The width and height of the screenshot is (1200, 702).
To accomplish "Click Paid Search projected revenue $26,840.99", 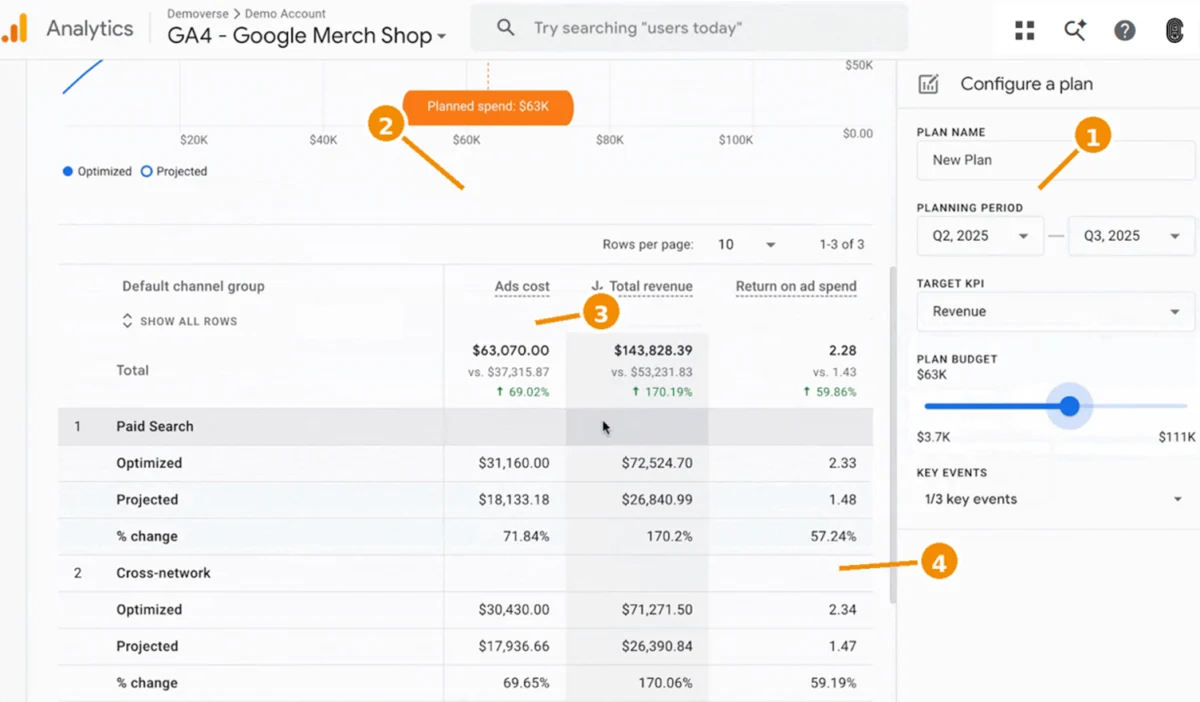I will click(656, 499).
